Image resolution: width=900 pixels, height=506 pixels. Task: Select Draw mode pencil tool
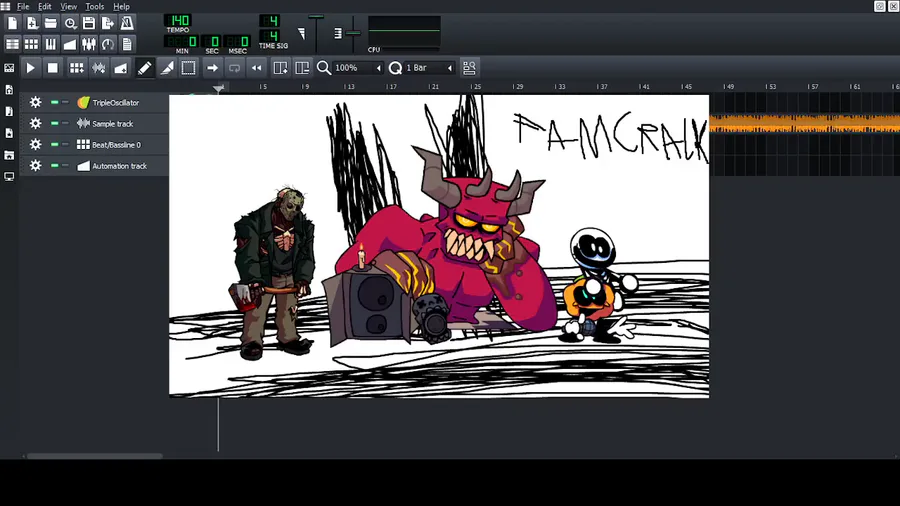coord(145,68)
